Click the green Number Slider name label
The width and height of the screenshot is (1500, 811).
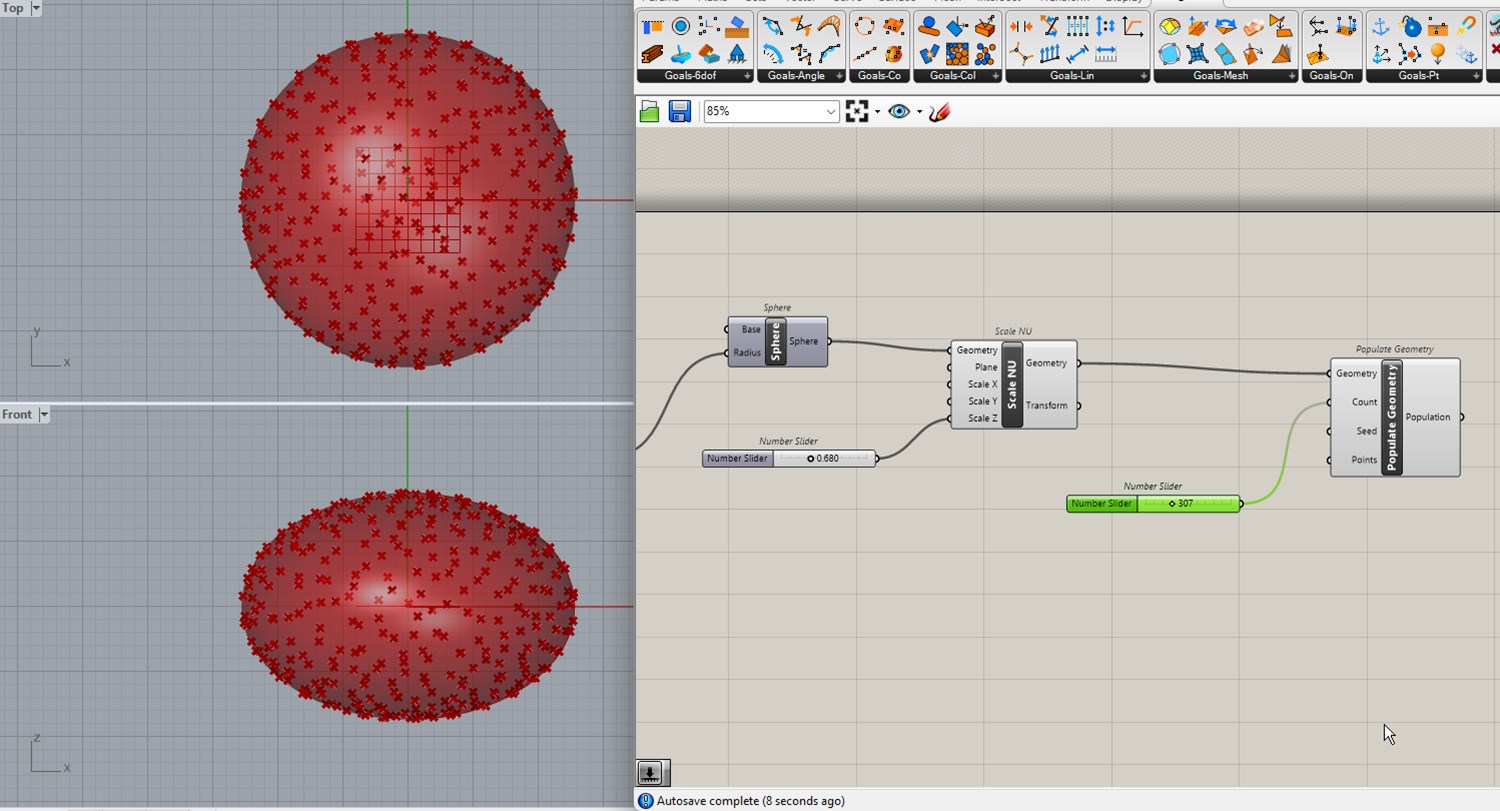click(x=1101, y=504)
